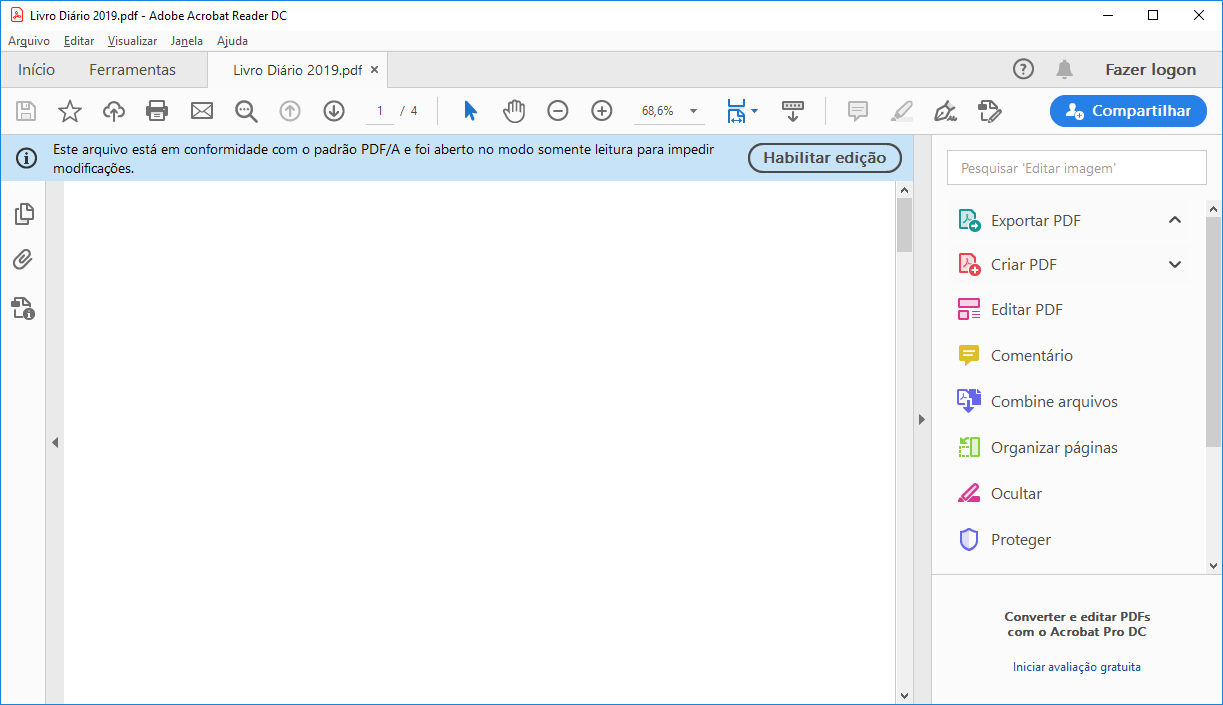
Task: Click Fazer logon
Action: [1150, 70]
